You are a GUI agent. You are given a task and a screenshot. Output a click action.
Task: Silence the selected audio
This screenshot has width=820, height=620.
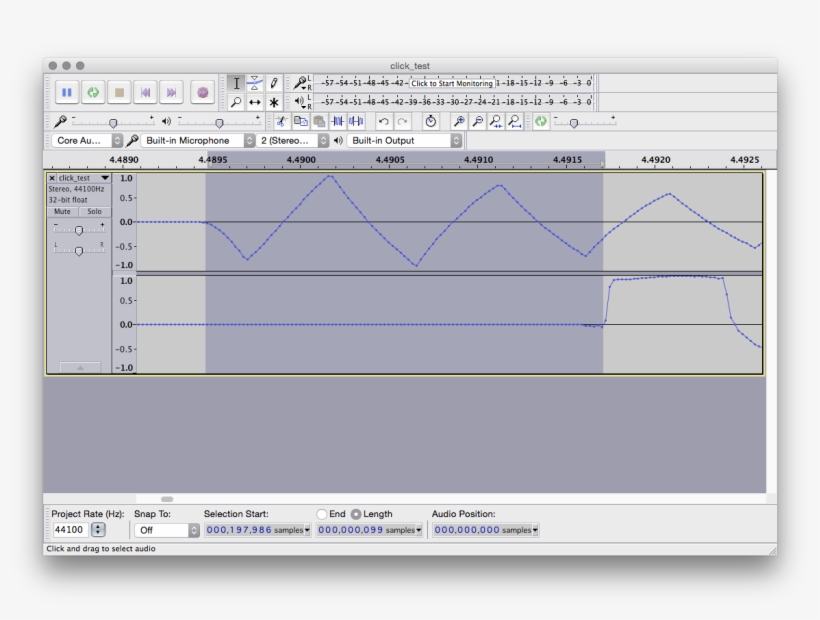pos(357,120)
